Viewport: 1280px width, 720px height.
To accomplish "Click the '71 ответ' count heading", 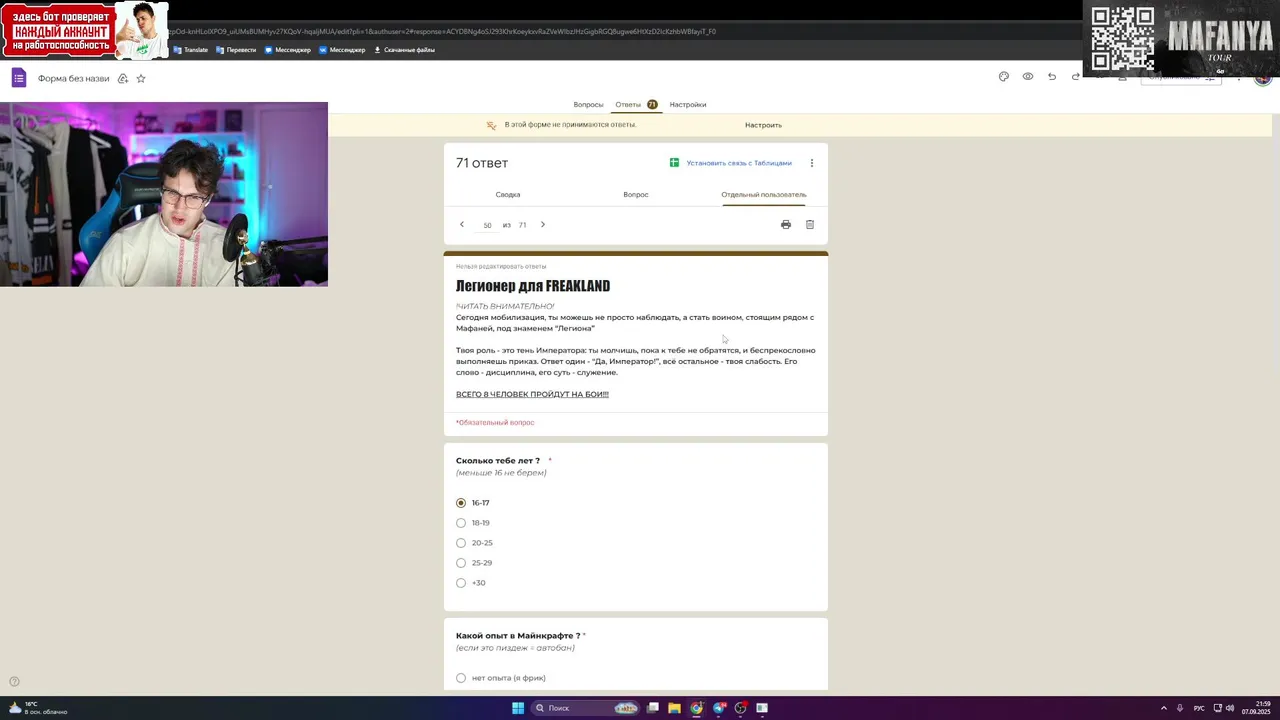I will (482, 163).
